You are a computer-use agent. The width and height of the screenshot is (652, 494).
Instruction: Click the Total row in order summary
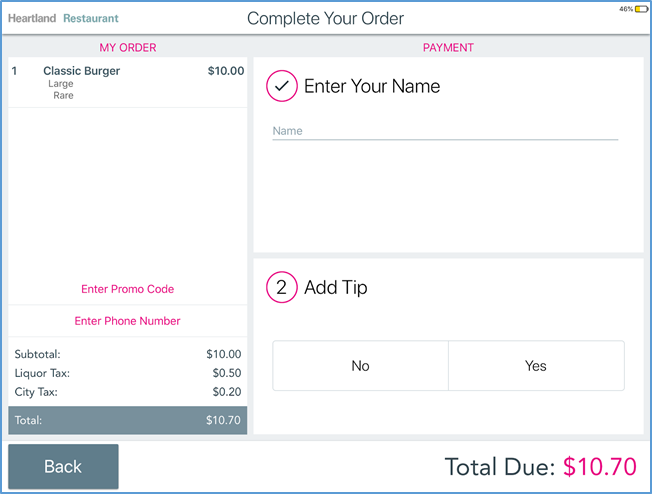127,420
